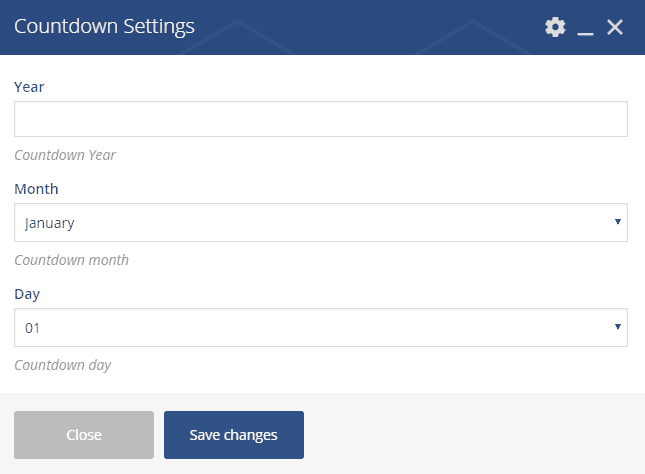Click the Day dropdown arrow

point(617,326)
